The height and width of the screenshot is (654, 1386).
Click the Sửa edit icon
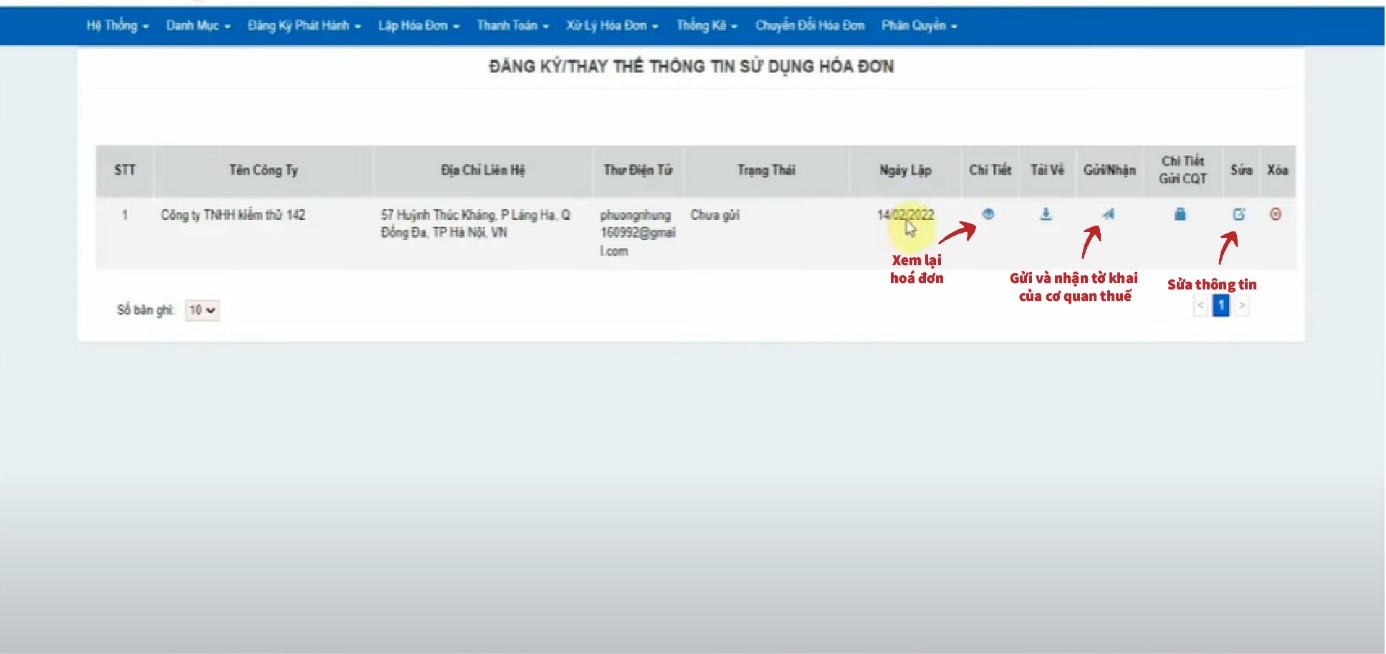click(x=1239, y=214)
